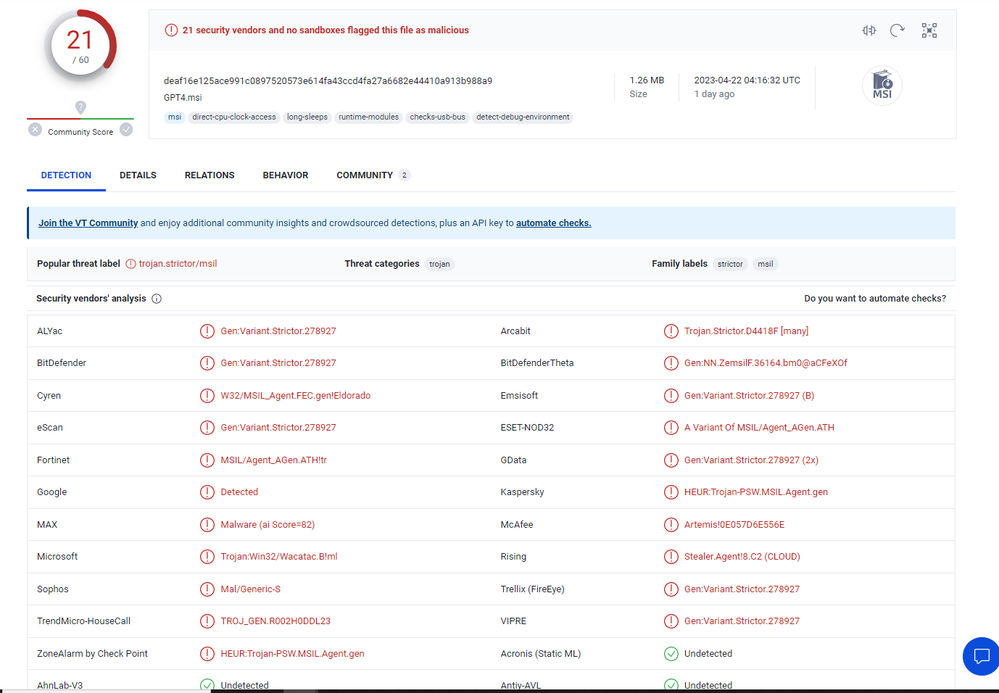Viewport: 999px width, 693px height.
Task: Click Acronis undetected green check icon
Action: (x=671, y=654)
